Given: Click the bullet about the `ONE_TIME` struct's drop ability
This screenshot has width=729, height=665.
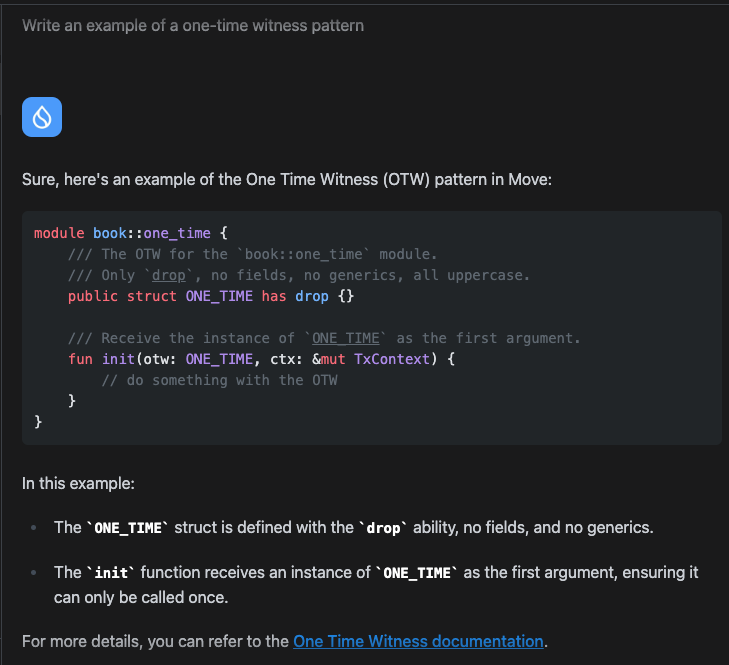Looking at the screenshot, I should [353, 527].
